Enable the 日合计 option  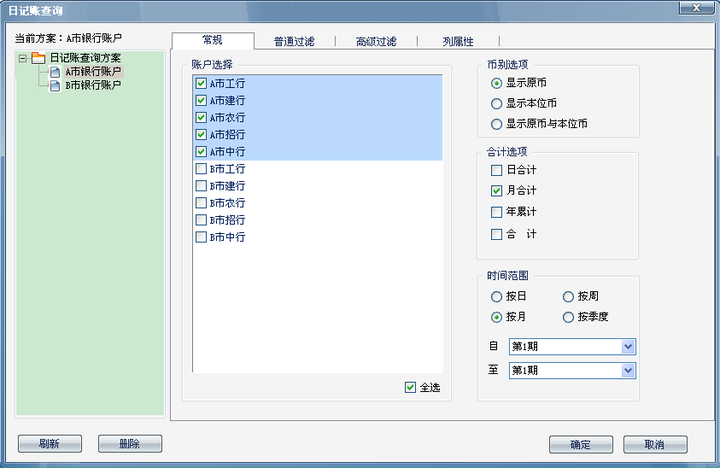point(496,170)
